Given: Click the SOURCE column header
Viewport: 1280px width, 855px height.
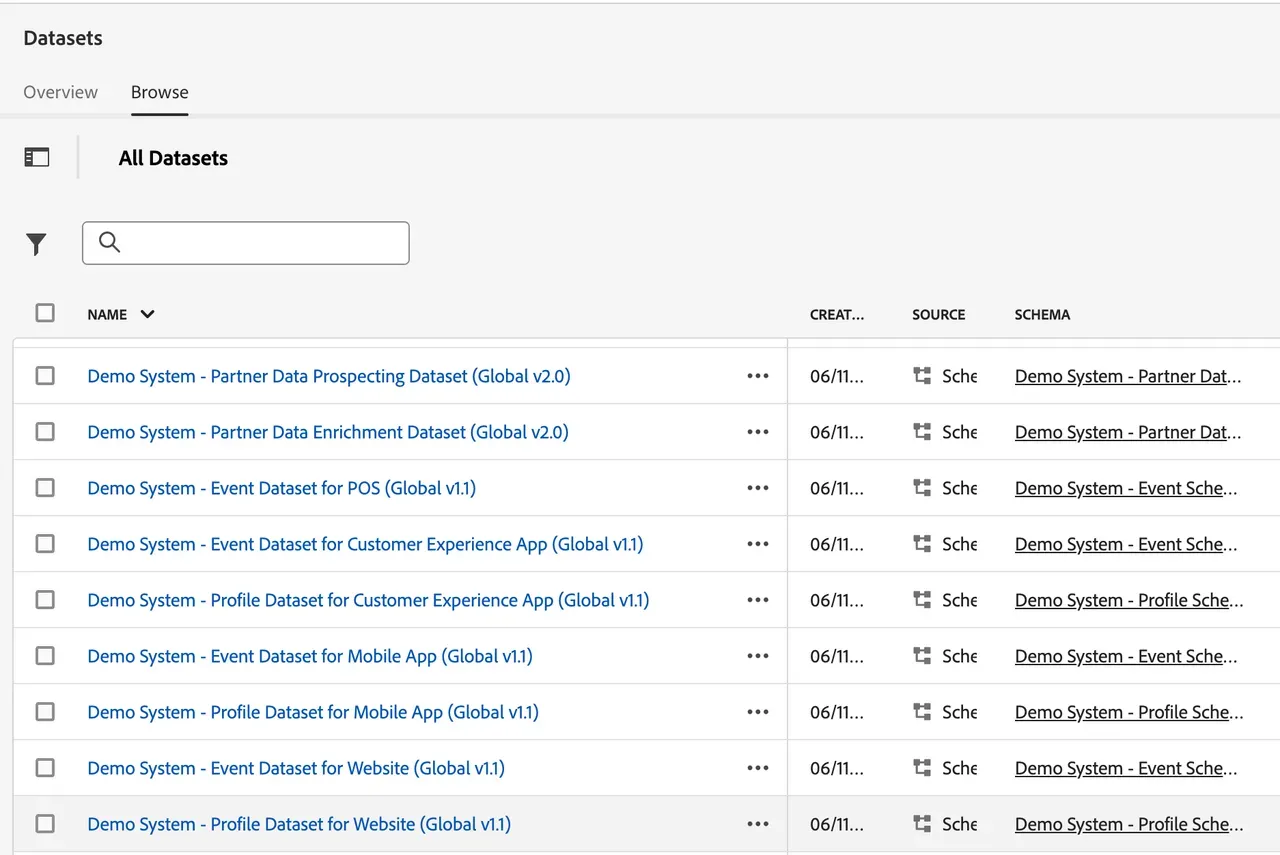Looking at the screenshot, I should tap(939, 314).
